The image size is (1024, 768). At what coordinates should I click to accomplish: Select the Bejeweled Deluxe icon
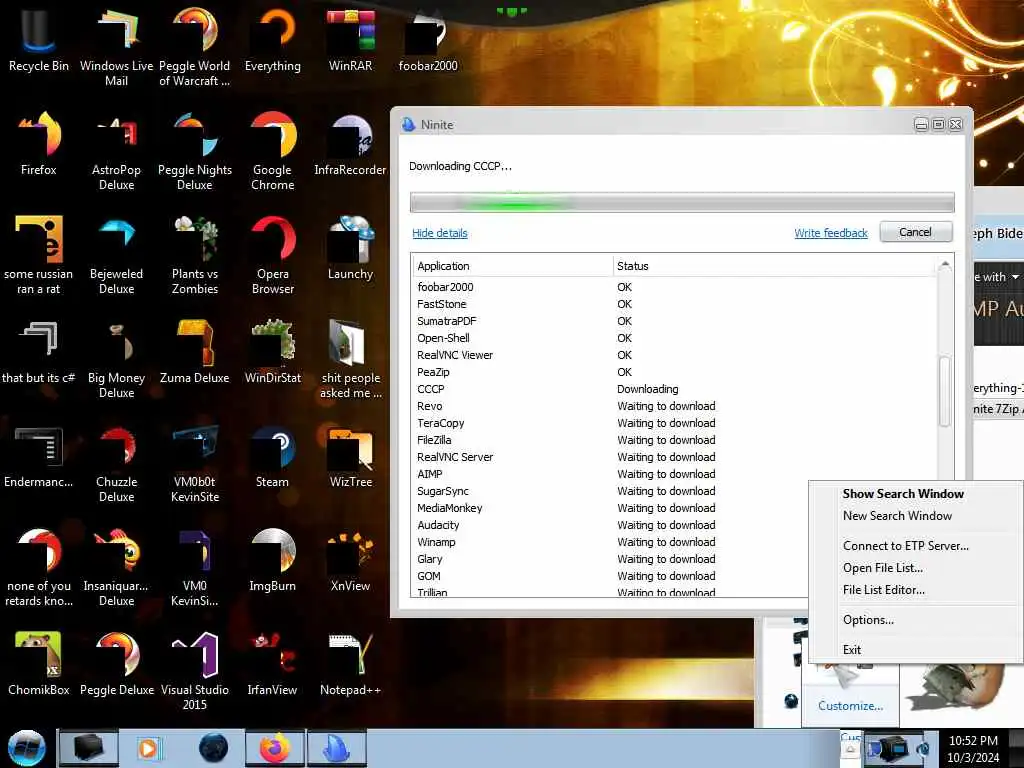[116, 255]
